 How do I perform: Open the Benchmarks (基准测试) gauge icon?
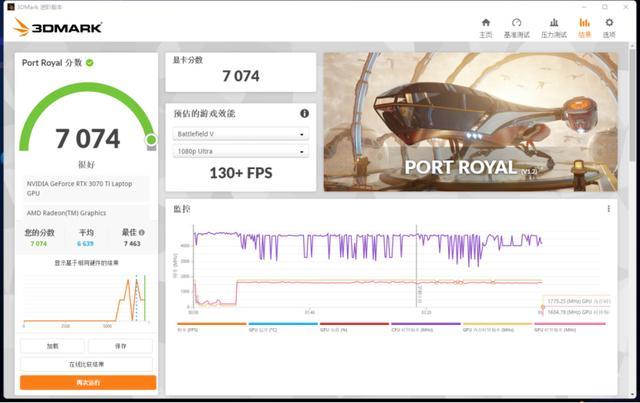516,23
